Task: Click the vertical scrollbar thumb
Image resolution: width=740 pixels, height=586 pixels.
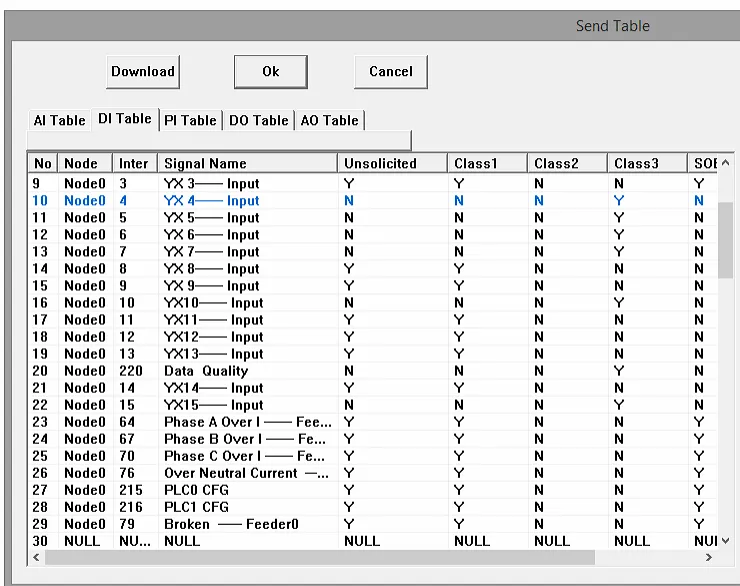Action: coord(726,241)
